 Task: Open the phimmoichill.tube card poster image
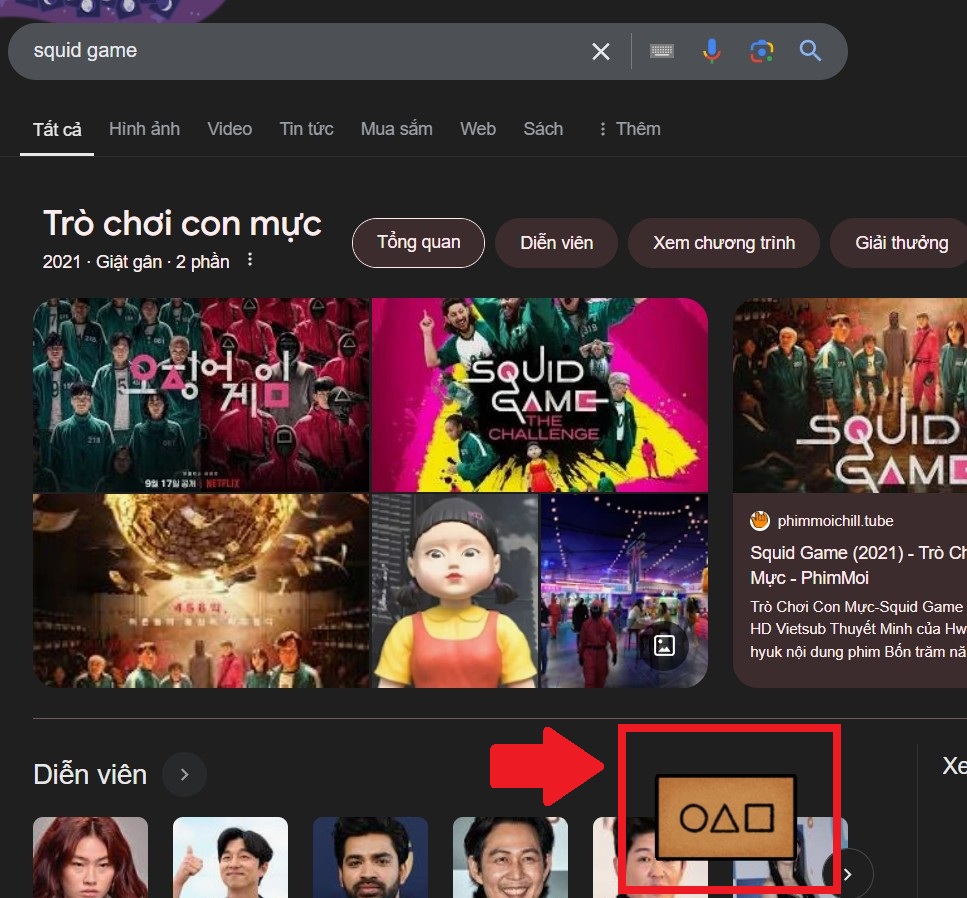pyautogui.click(x=850, y=395)
